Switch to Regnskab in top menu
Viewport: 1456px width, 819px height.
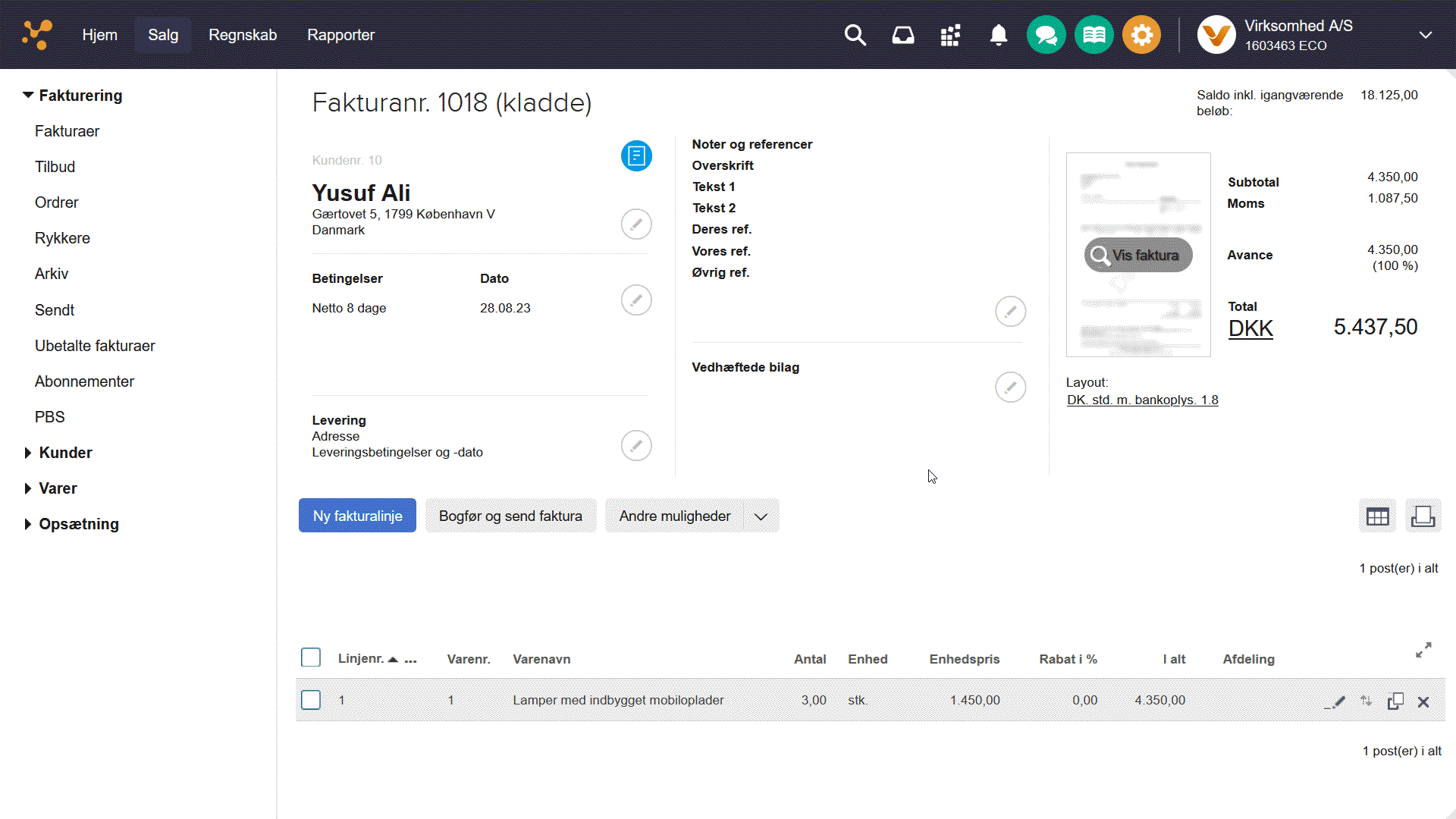click(x=243, y=35)
